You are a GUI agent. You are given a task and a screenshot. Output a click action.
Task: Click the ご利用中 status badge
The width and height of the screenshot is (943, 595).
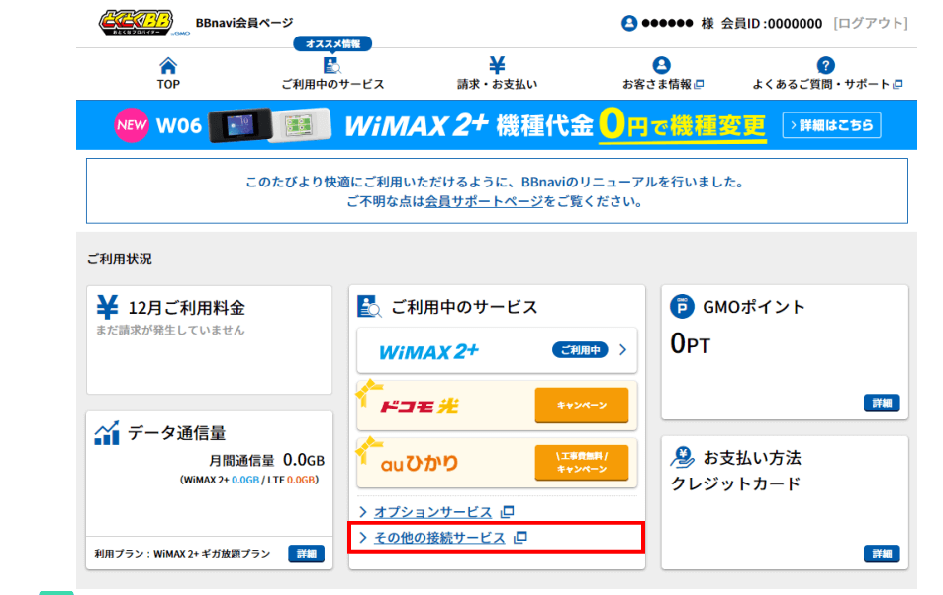(x=580, y=350)
